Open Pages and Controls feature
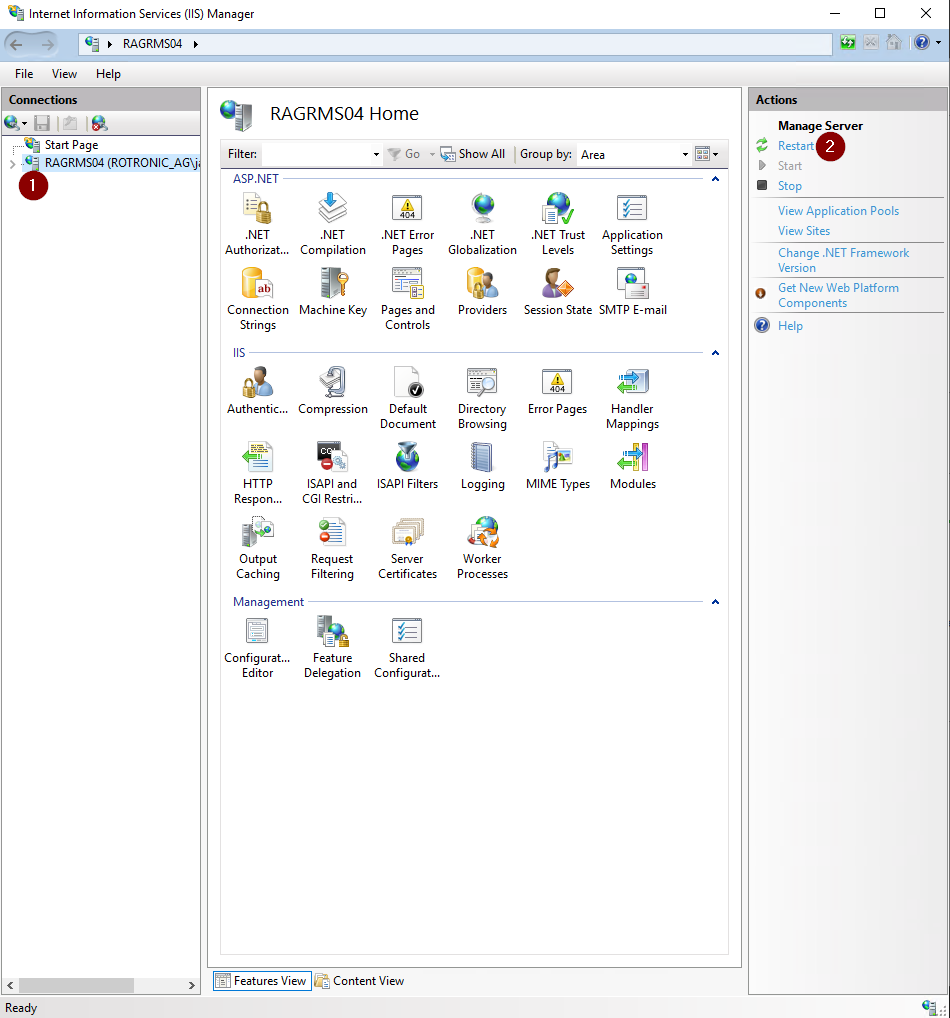950x1018 pixels. [407, 299]
